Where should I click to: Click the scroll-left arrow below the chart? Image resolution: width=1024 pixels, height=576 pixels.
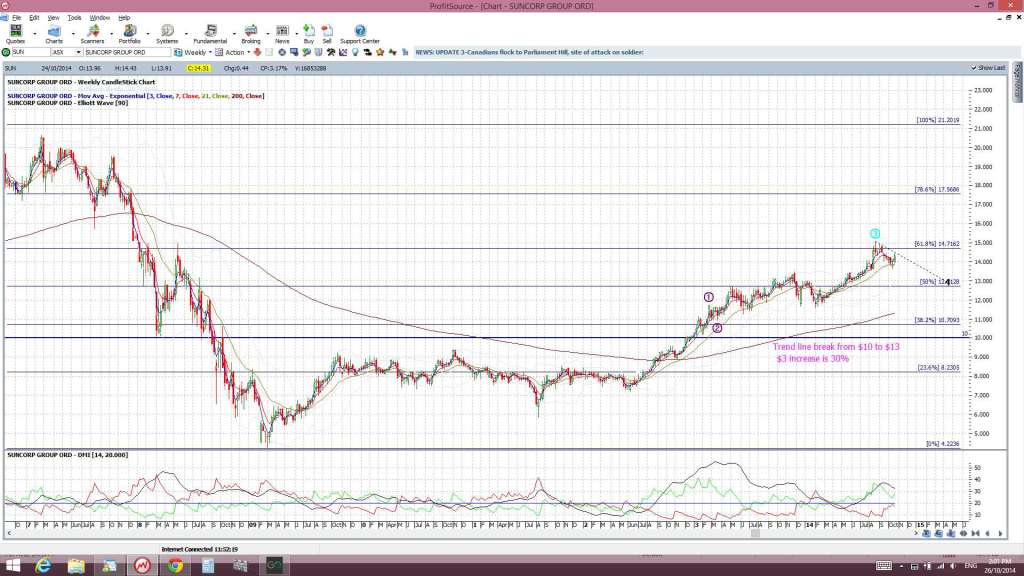click(9, 534)
